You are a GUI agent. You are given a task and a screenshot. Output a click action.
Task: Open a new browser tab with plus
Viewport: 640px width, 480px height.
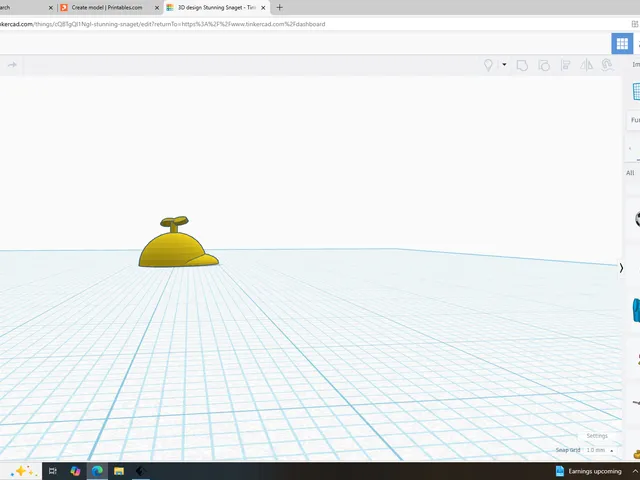pos(279,7)
